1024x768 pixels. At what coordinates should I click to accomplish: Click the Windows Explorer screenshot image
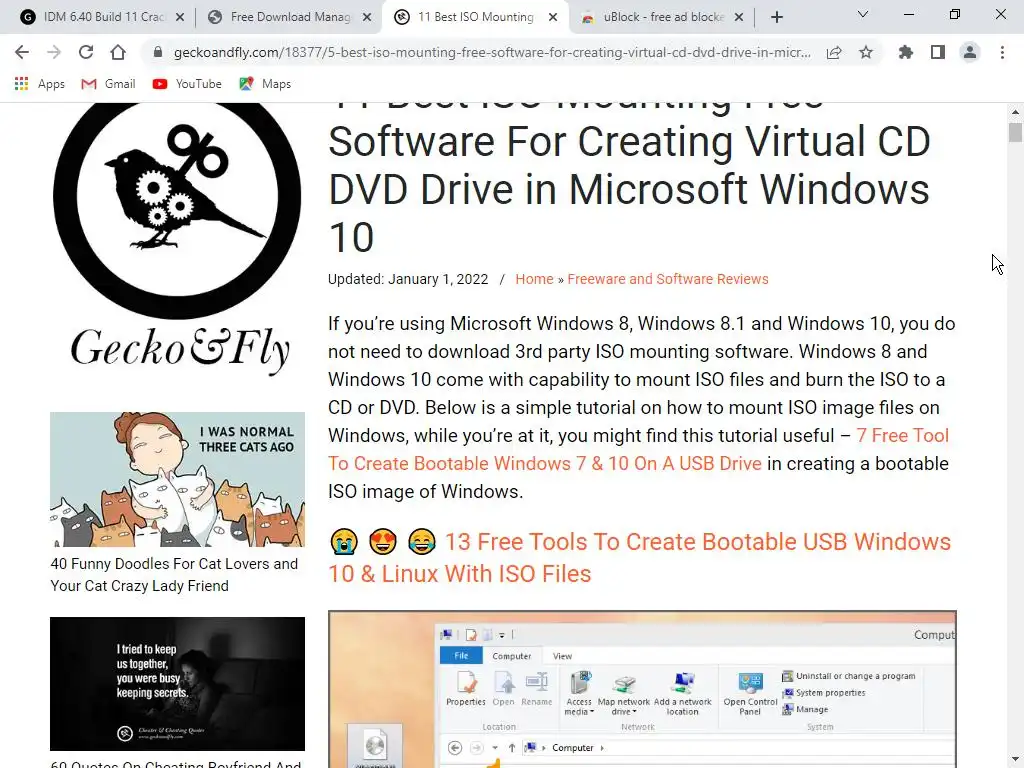click(x=643, y=689)
